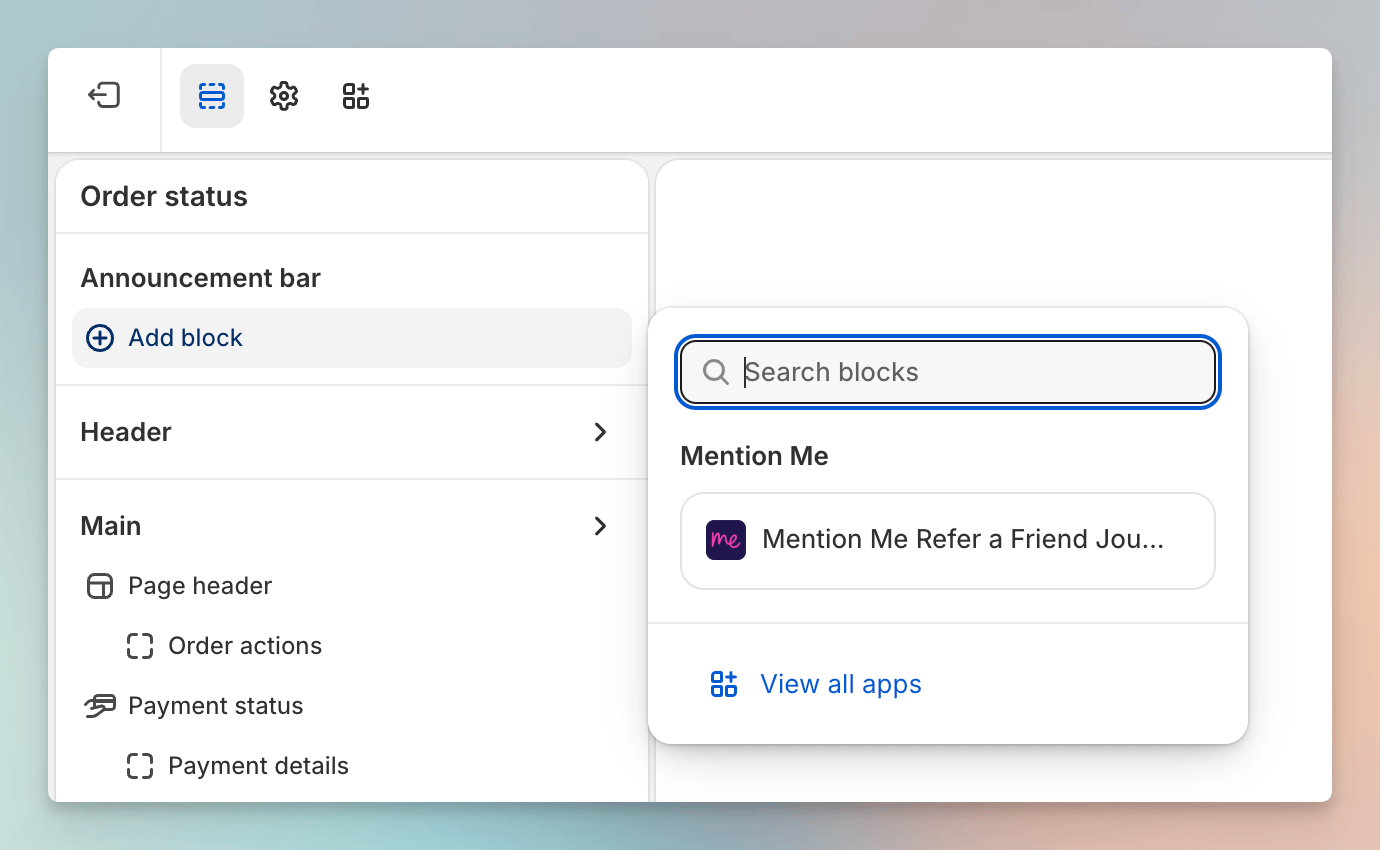Expand the Header section chevron
Viewport: 1380px width, 850px height.
pyautogui.click(x=600, y=432)
